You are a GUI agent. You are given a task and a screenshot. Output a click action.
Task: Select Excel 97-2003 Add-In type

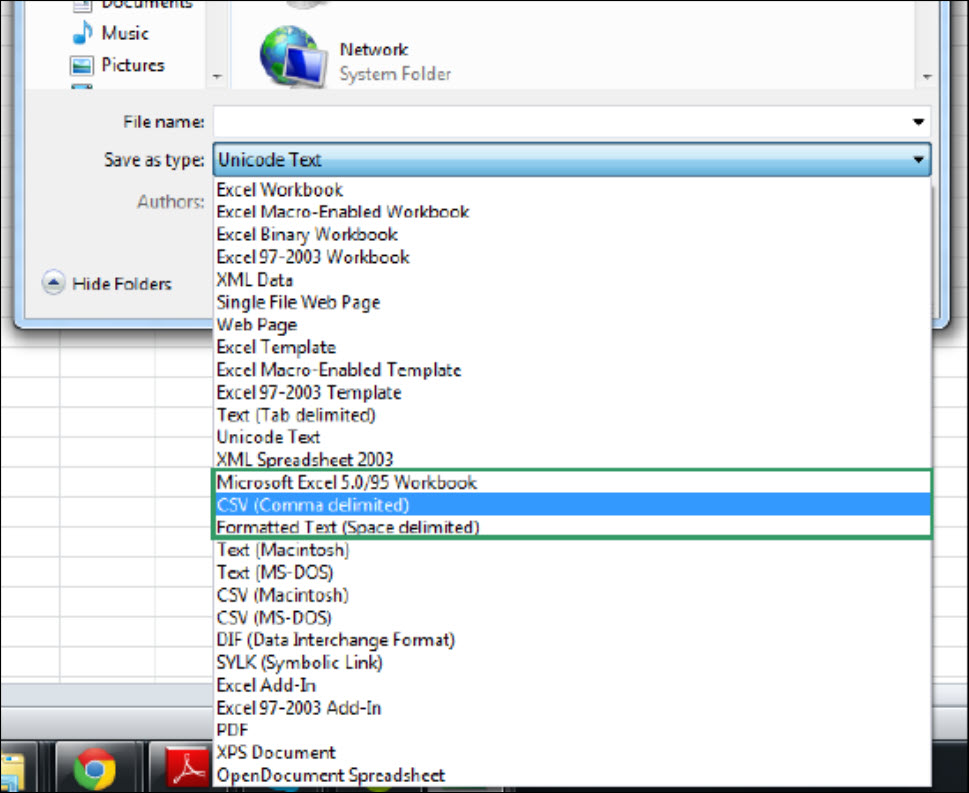pyautogui.click(x=572, y=708)
